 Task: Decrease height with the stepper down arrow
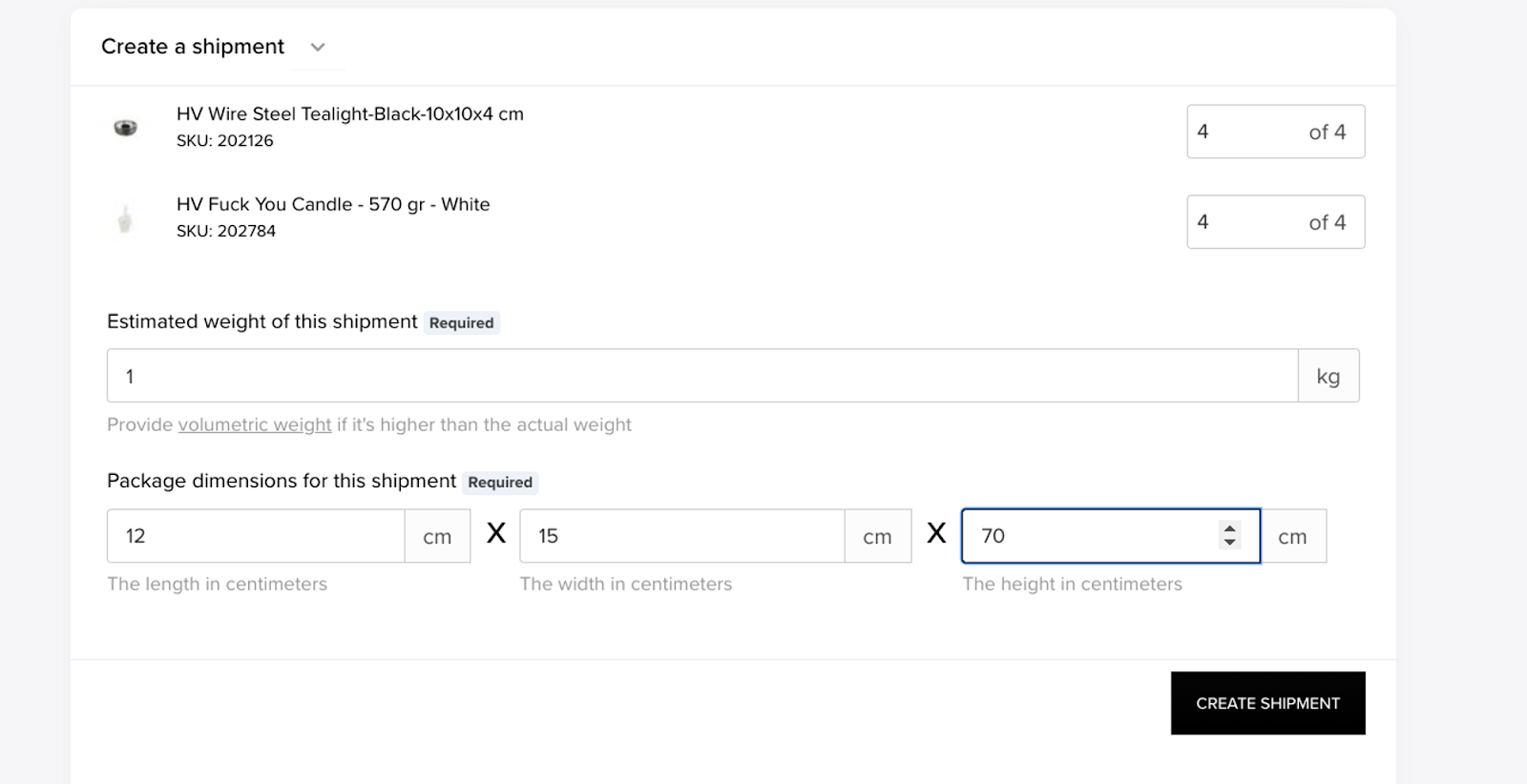click(1230, 543)
